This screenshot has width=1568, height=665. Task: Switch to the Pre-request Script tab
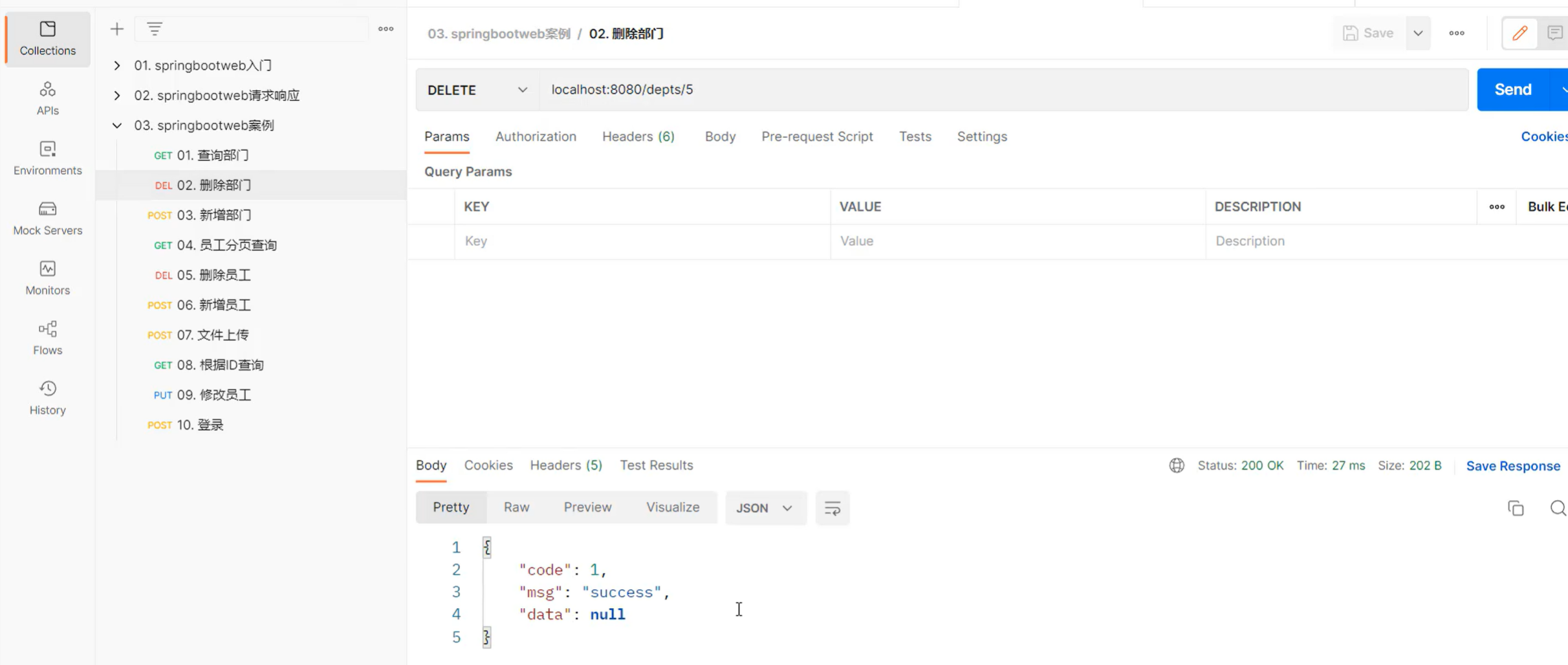[817, 136]
